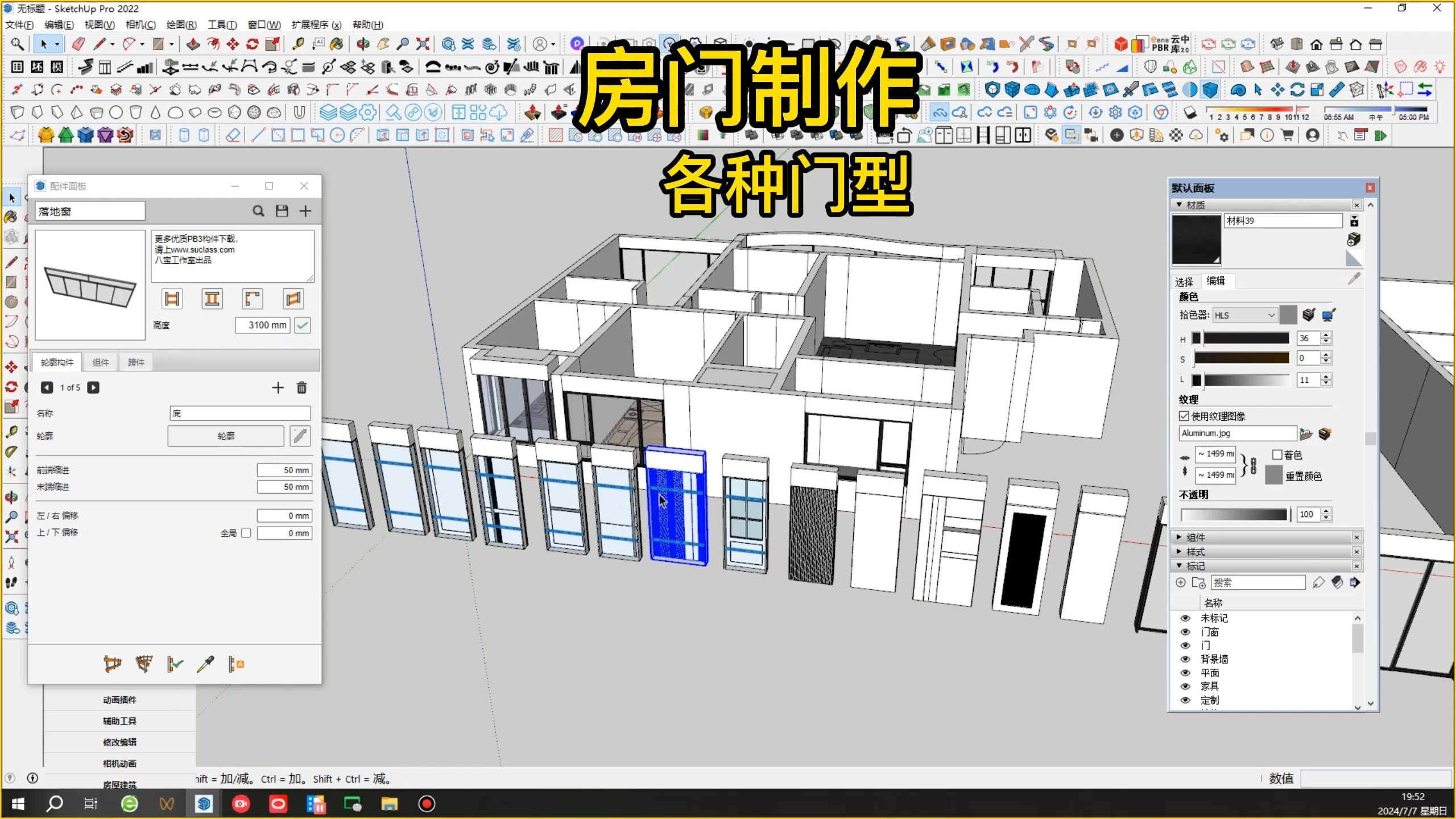Hide the 未标记 tag visibility eye
Screen dimensions: 1456x819
1185,618
